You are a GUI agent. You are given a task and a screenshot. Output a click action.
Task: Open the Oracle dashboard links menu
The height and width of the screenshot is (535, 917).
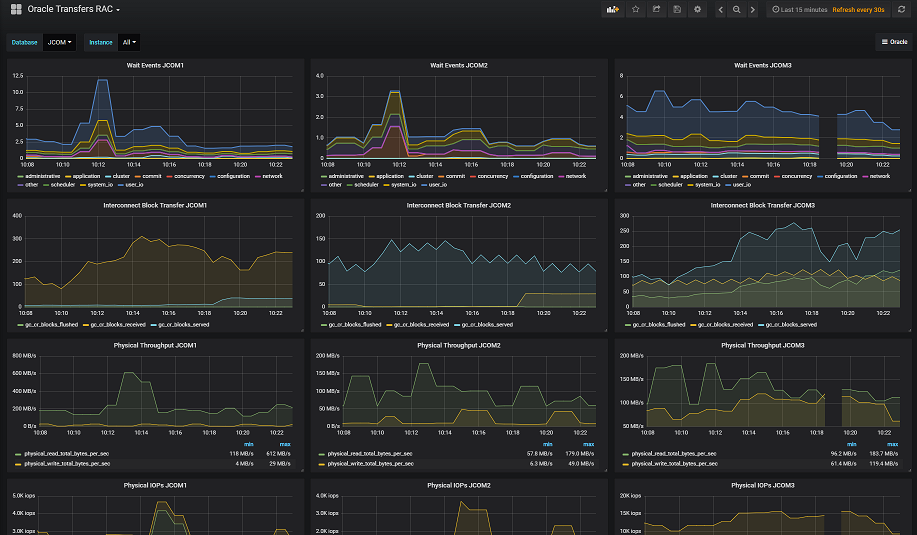pos(894,42)
